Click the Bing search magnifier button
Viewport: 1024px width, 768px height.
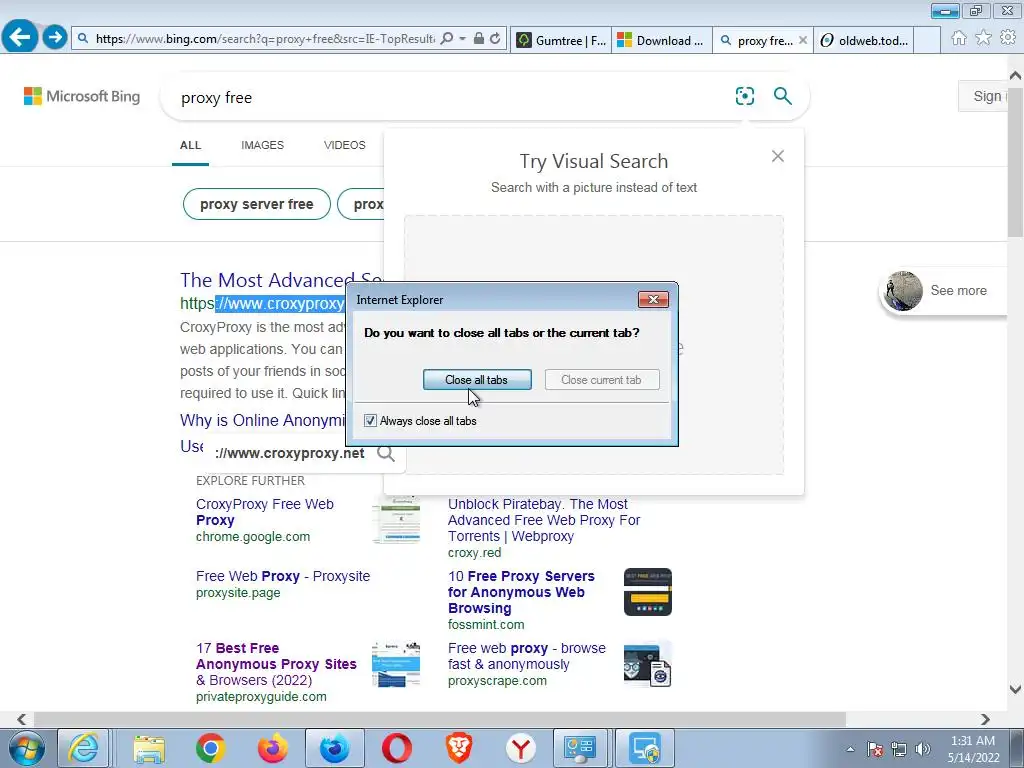[x=782, y=96]
